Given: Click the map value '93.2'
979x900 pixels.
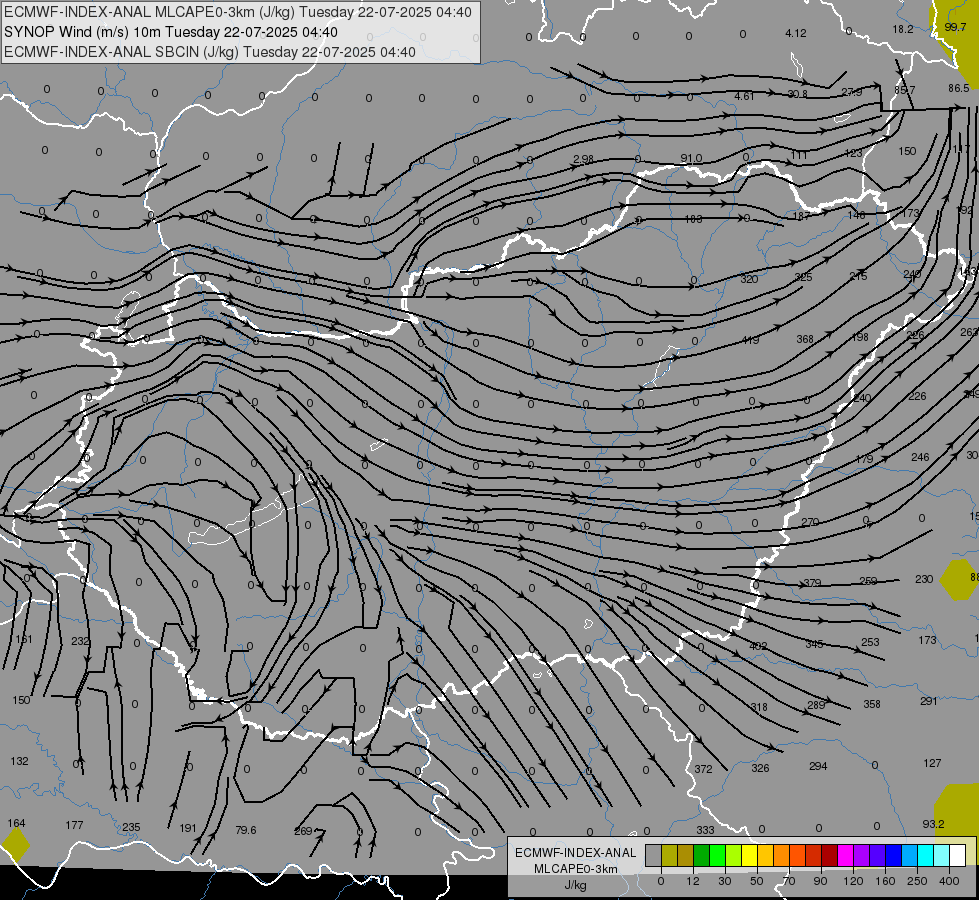Looking at the screenshot, I should (x=933, y=824).
